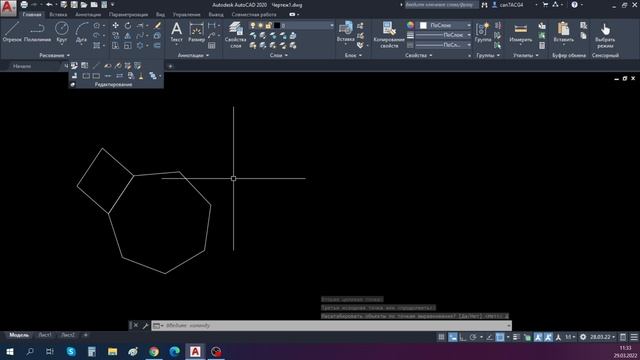Open the AutoCAD application menu logo
The image size is (640, 360).
pos(8,8)
